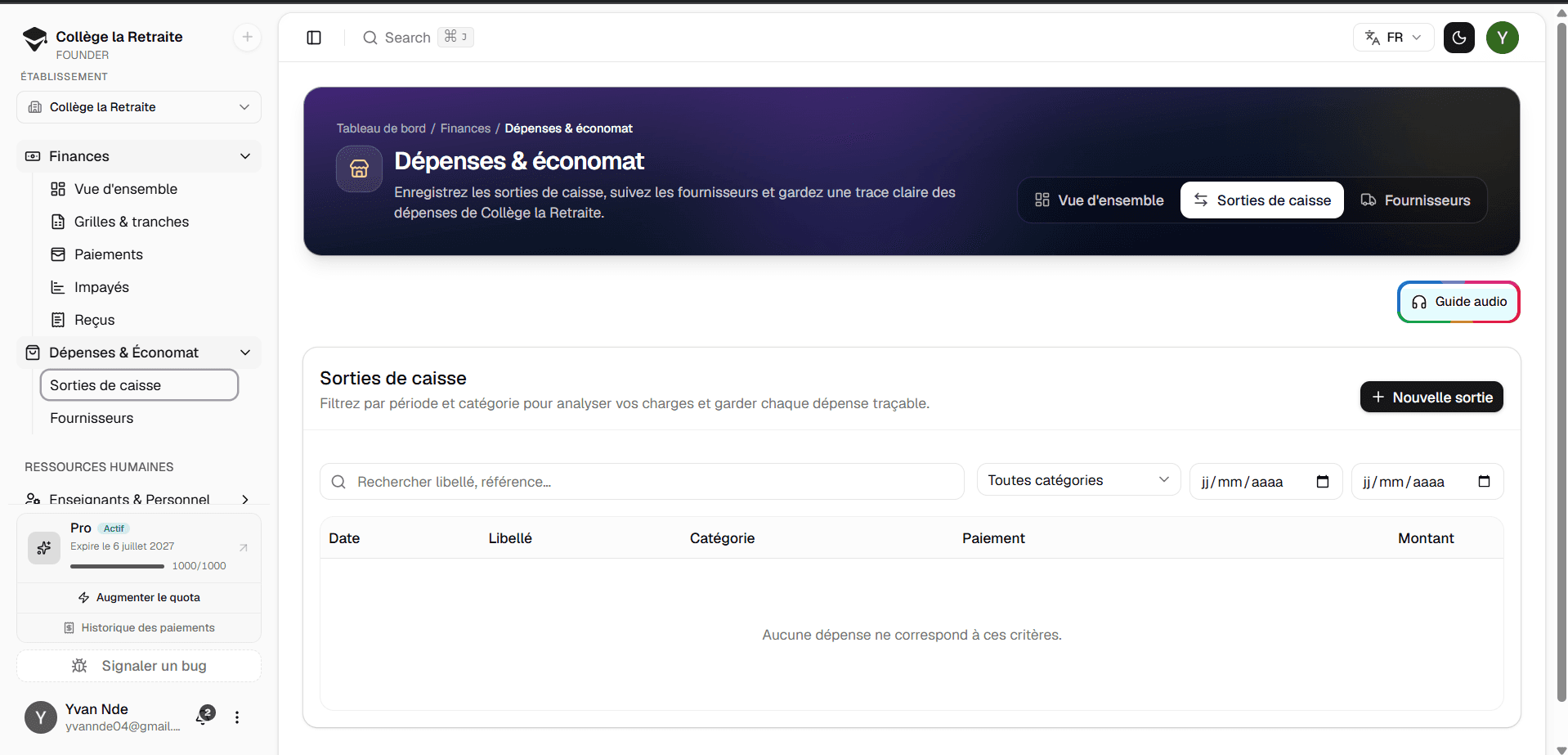Go to Paiements in sidebar
1568x755 pixels.
click(108, 254)
